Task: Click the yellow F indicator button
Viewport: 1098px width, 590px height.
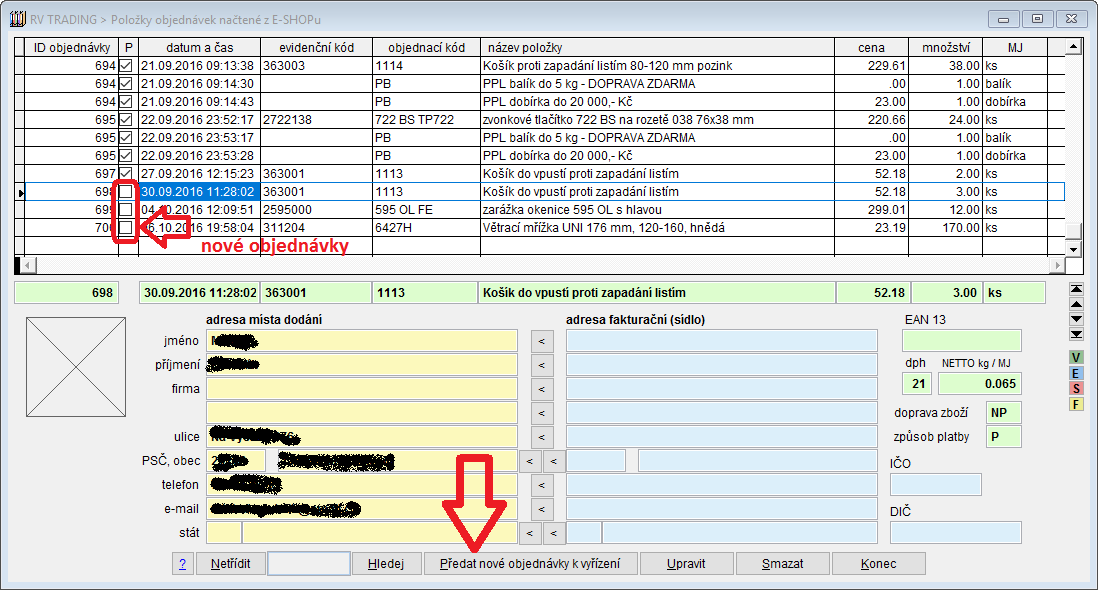Action: (1076, 404)
